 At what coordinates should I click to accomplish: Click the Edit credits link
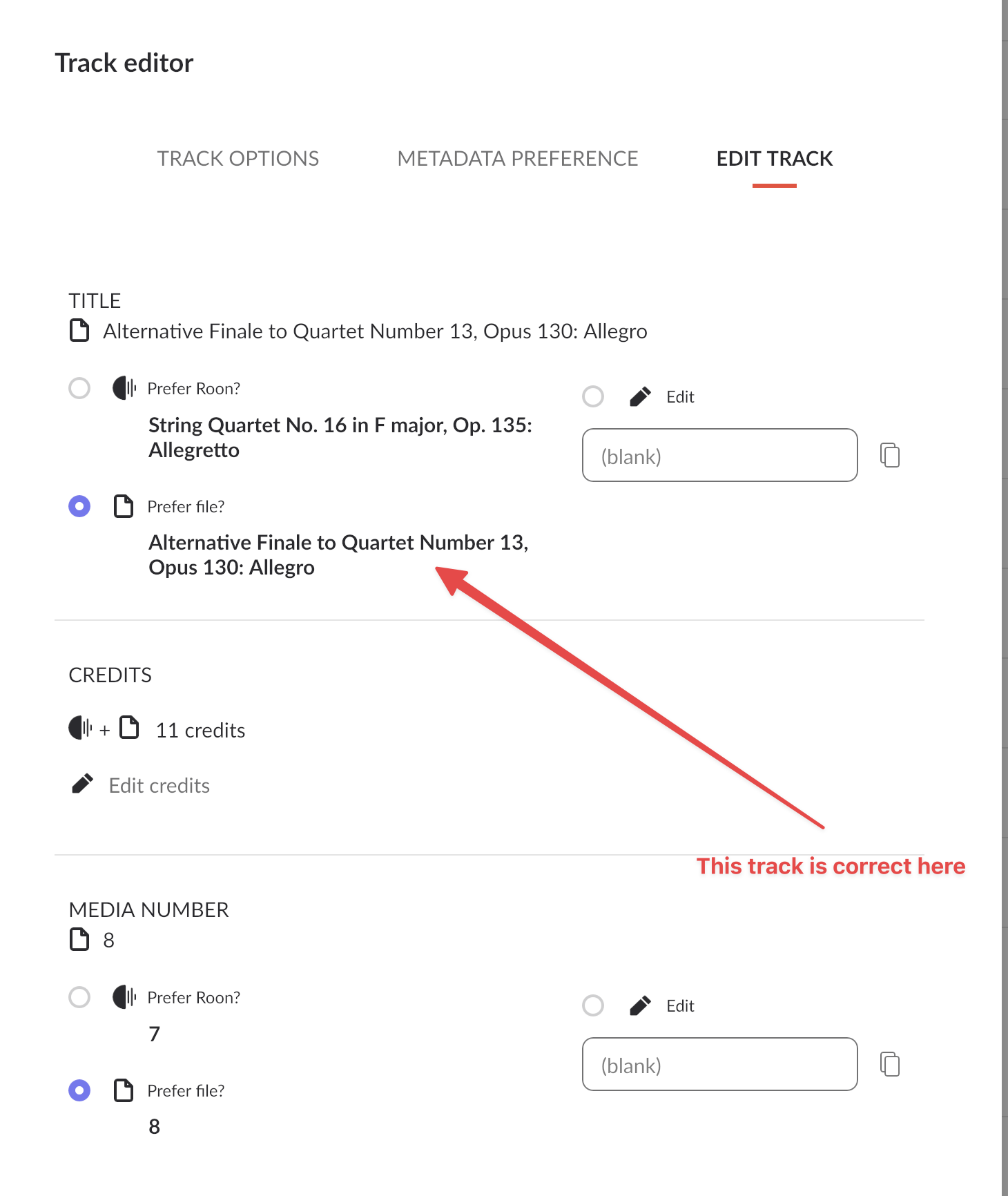(159, 786)
